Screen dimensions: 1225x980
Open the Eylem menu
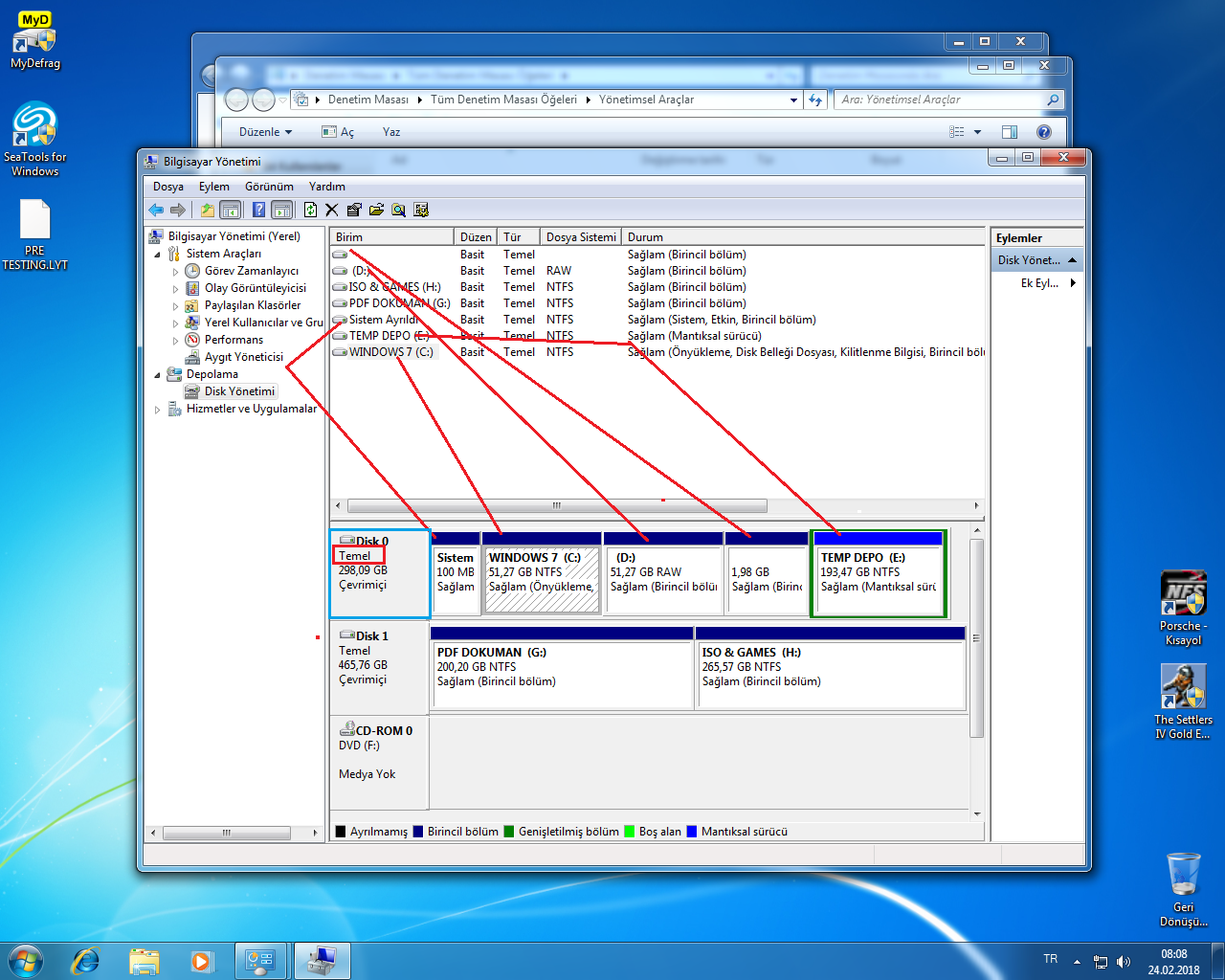[x=214, y=187]
